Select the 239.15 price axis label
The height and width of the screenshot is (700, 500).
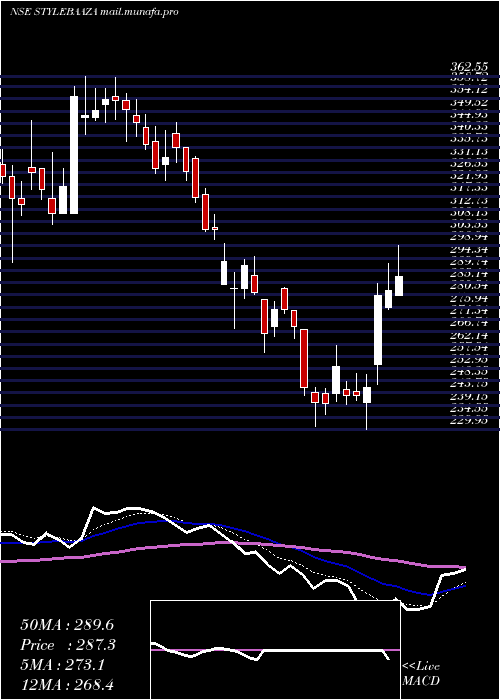[x=468, y=396]
